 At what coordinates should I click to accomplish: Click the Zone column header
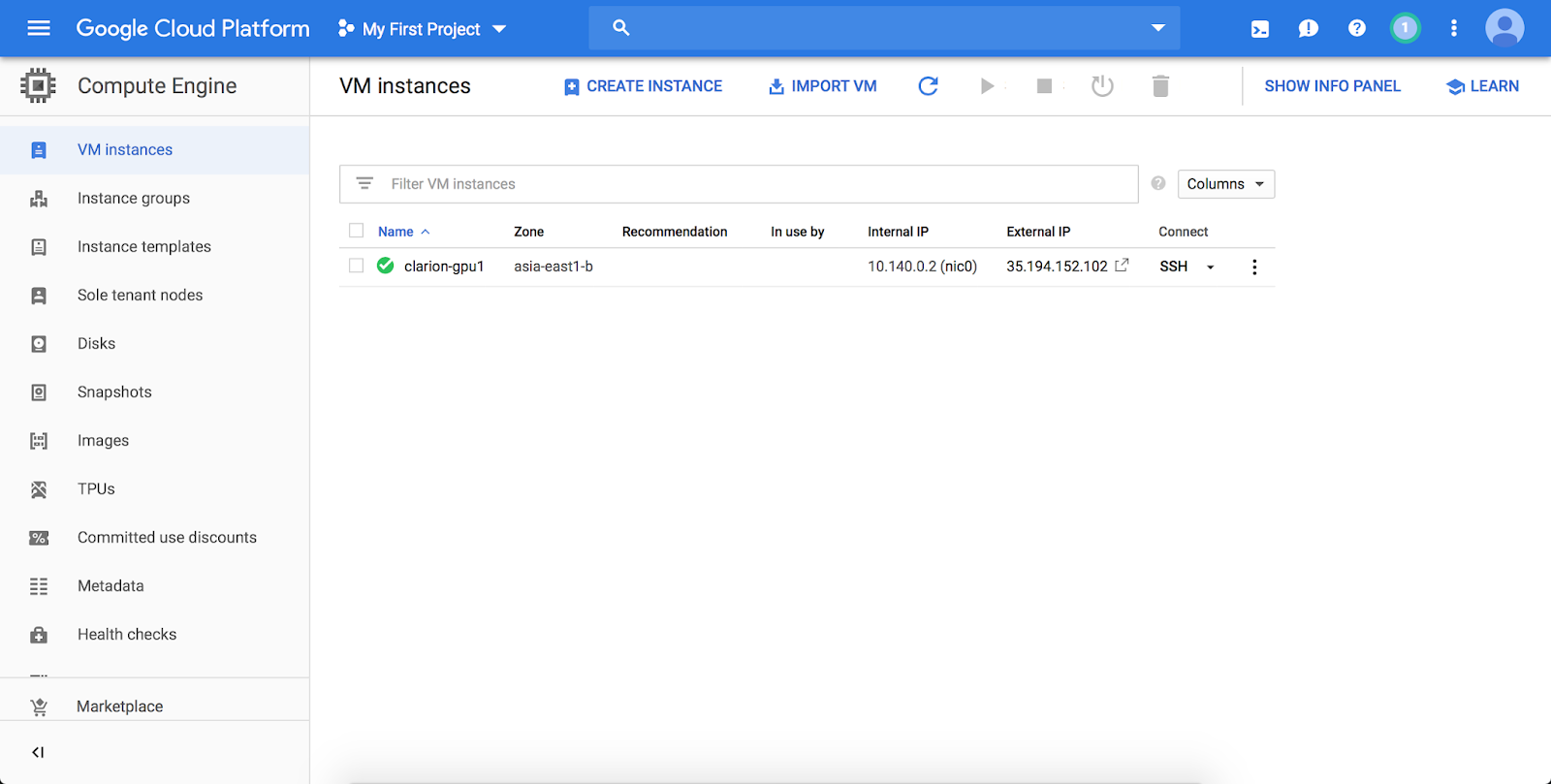click(x=528, y=232)
